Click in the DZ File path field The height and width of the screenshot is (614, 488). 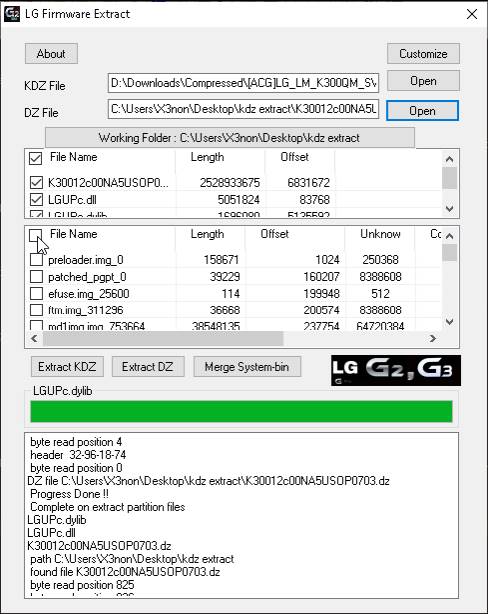243,109
